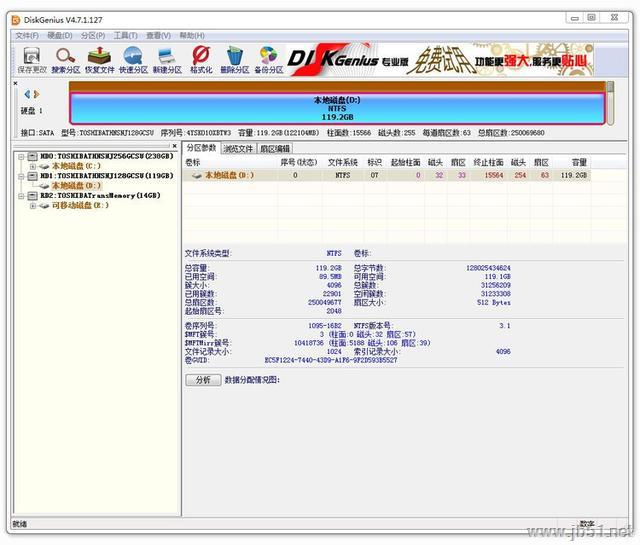The width and height of the screenshot is (640, 545).
Task: Click the NTFS cell in partition row
Action: coord(343,175)
